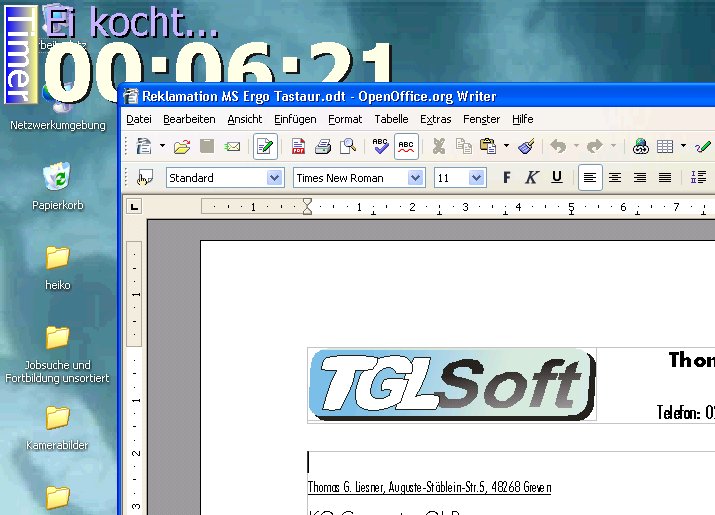
Task: Open the Ansicht menu
Action: [x=245, y=120]
